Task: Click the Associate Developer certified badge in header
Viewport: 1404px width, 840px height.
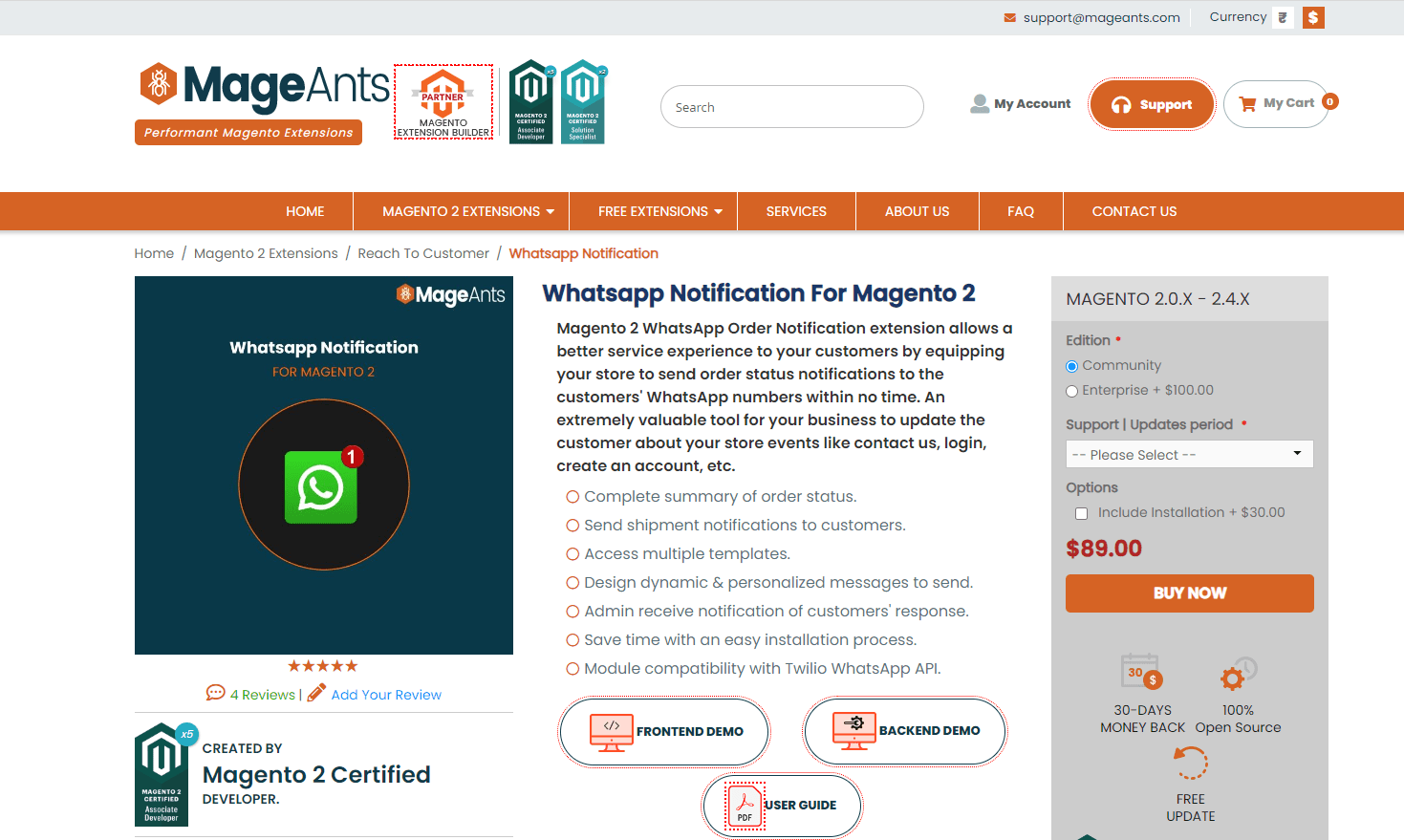Action: (x=531, y=101)
